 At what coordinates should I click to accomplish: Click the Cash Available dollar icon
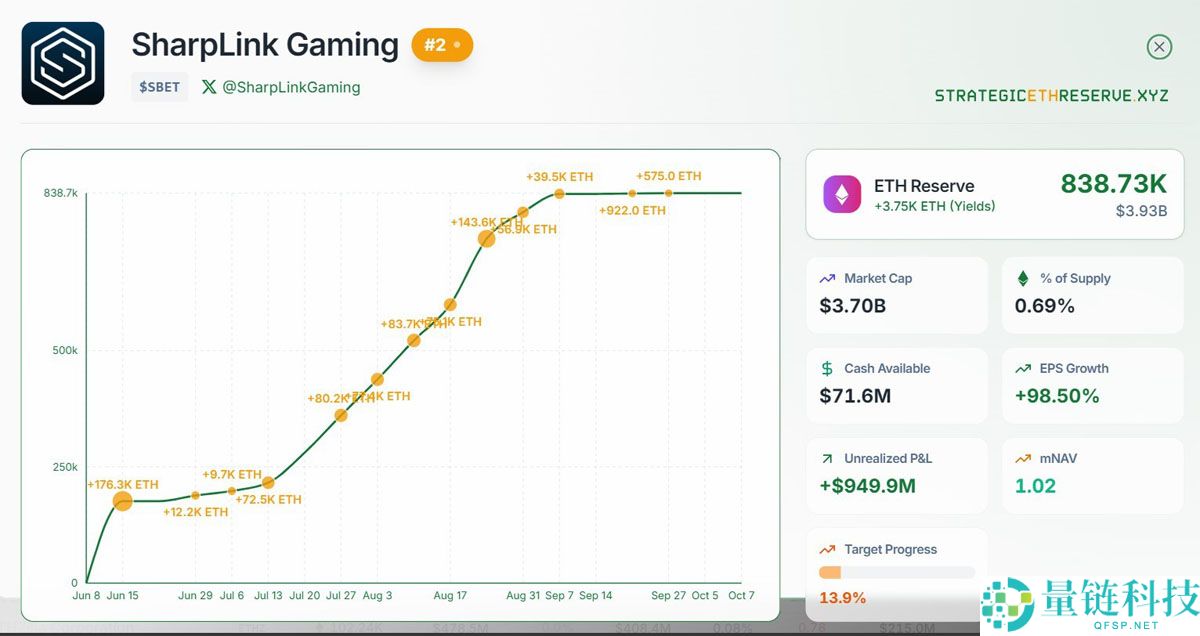pyautogui.click(x=827, y=369)
